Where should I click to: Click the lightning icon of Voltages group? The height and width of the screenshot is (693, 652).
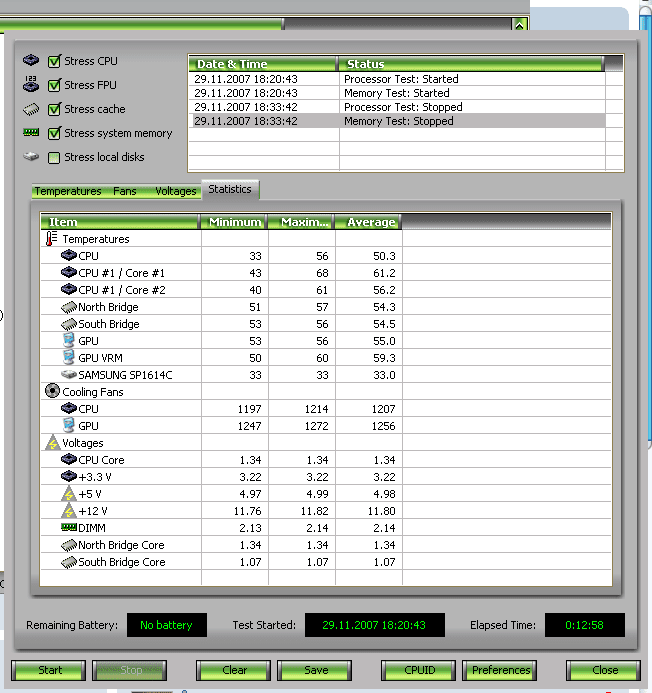(53, 442)
